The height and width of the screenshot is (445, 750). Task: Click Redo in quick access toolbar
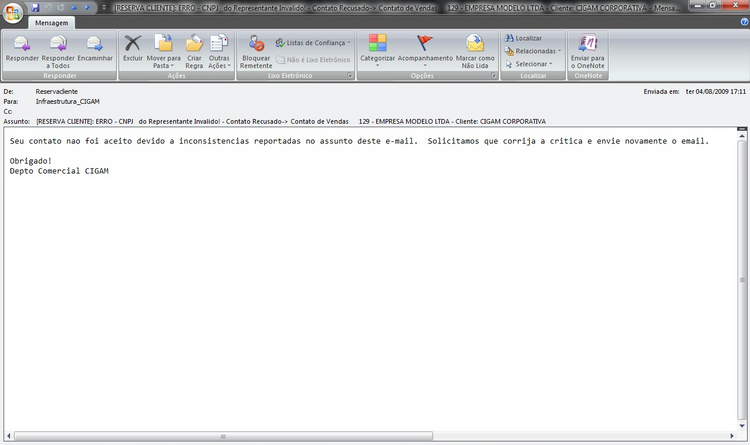pyautogui.click(x=61, y=7)
